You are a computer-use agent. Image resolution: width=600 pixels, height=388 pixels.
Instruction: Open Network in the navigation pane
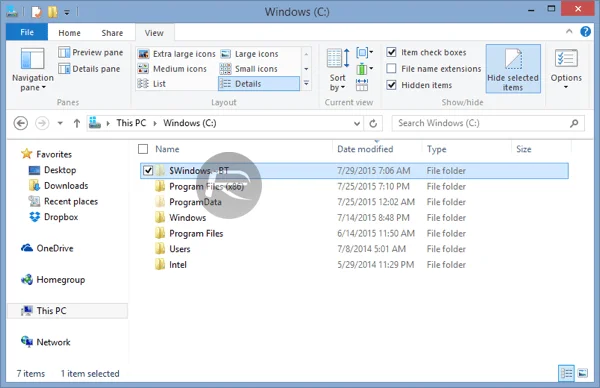pos(46,342)
